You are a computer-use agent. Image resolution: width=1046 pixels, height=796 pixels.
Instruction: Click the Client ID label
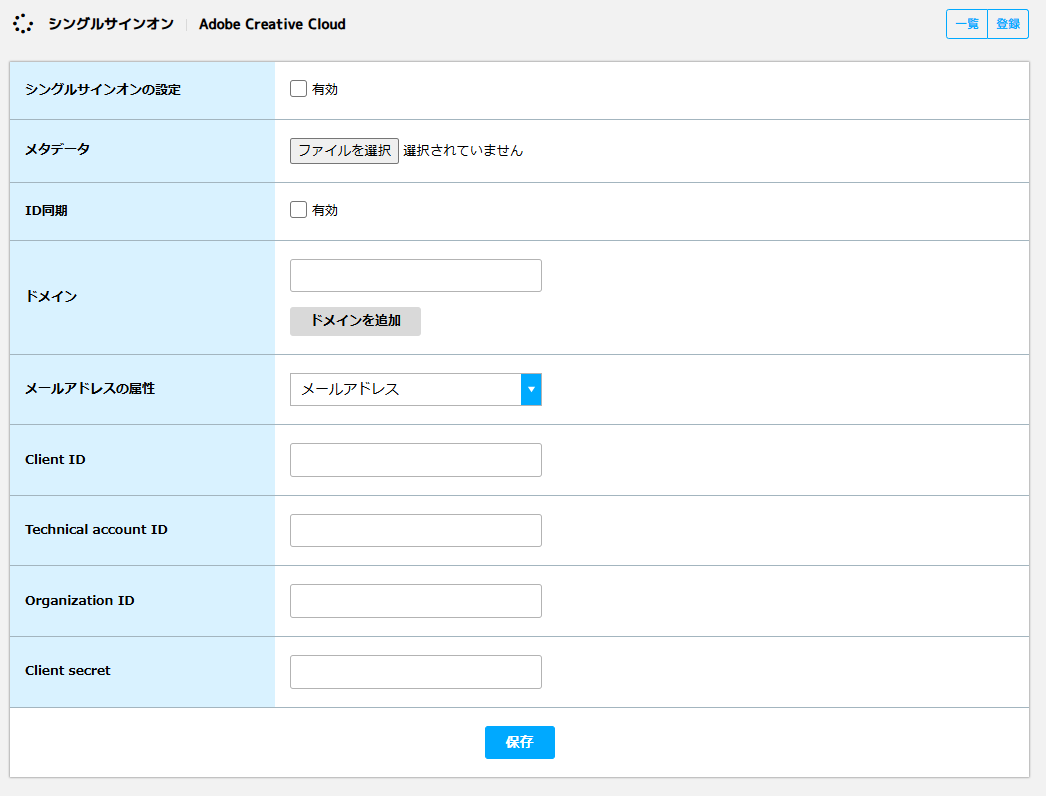click(x=55, y=460)
